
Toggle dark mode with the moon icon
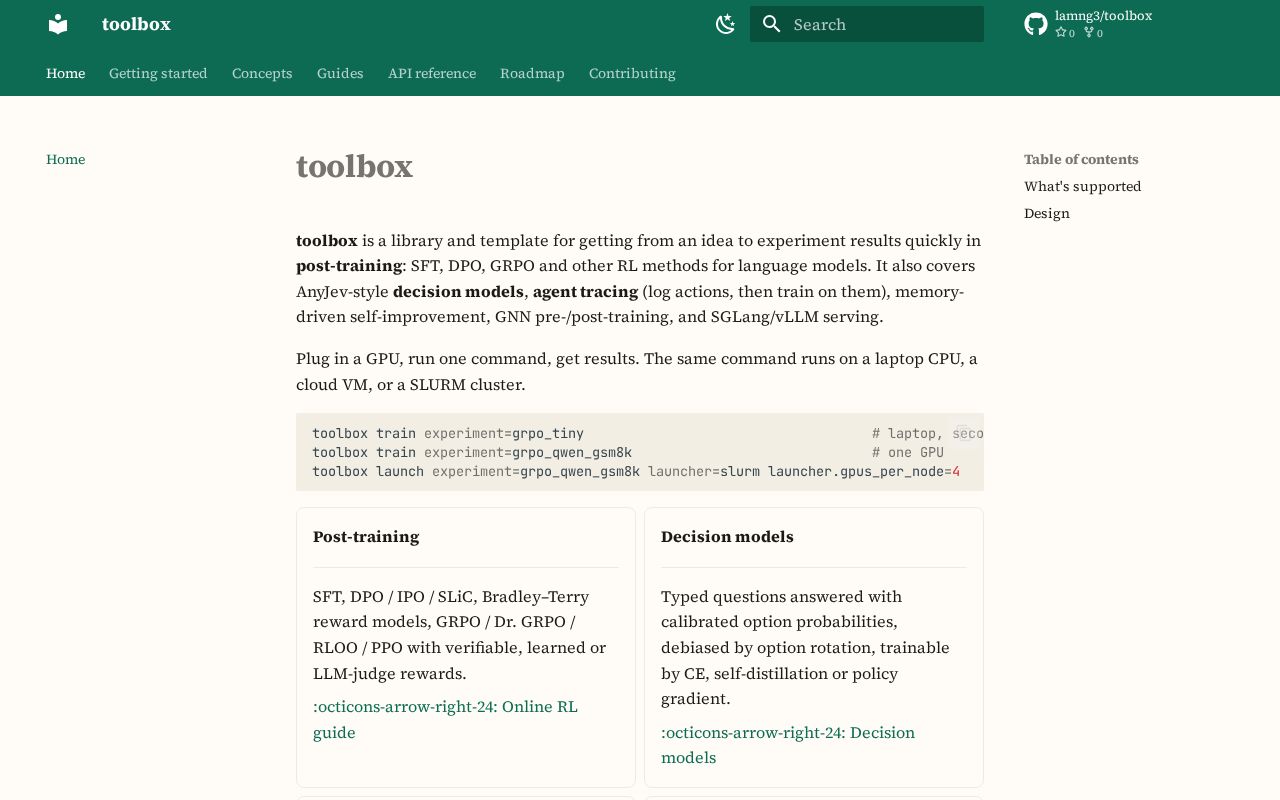(726, 24)
